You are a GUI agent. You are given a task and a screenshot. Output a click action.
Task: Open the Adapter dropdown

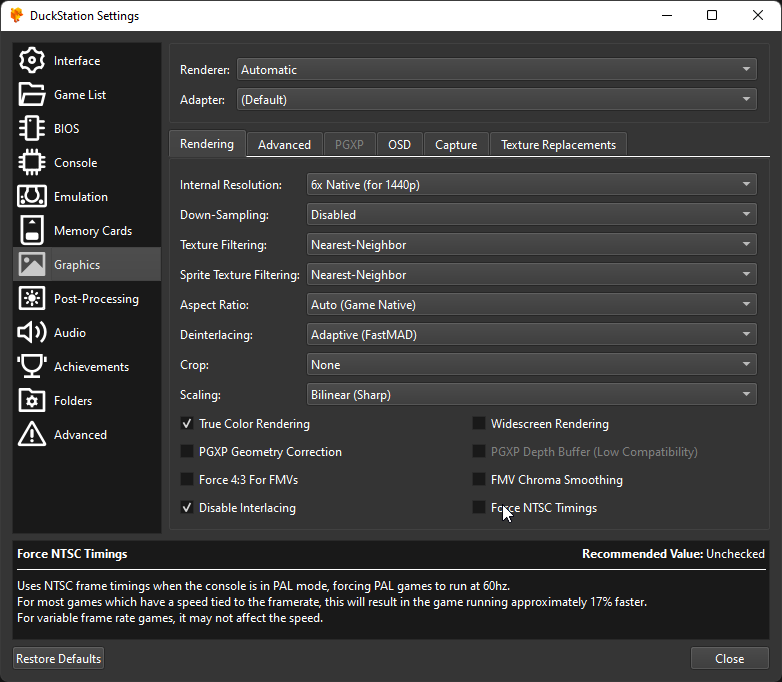tap(497, 99)
